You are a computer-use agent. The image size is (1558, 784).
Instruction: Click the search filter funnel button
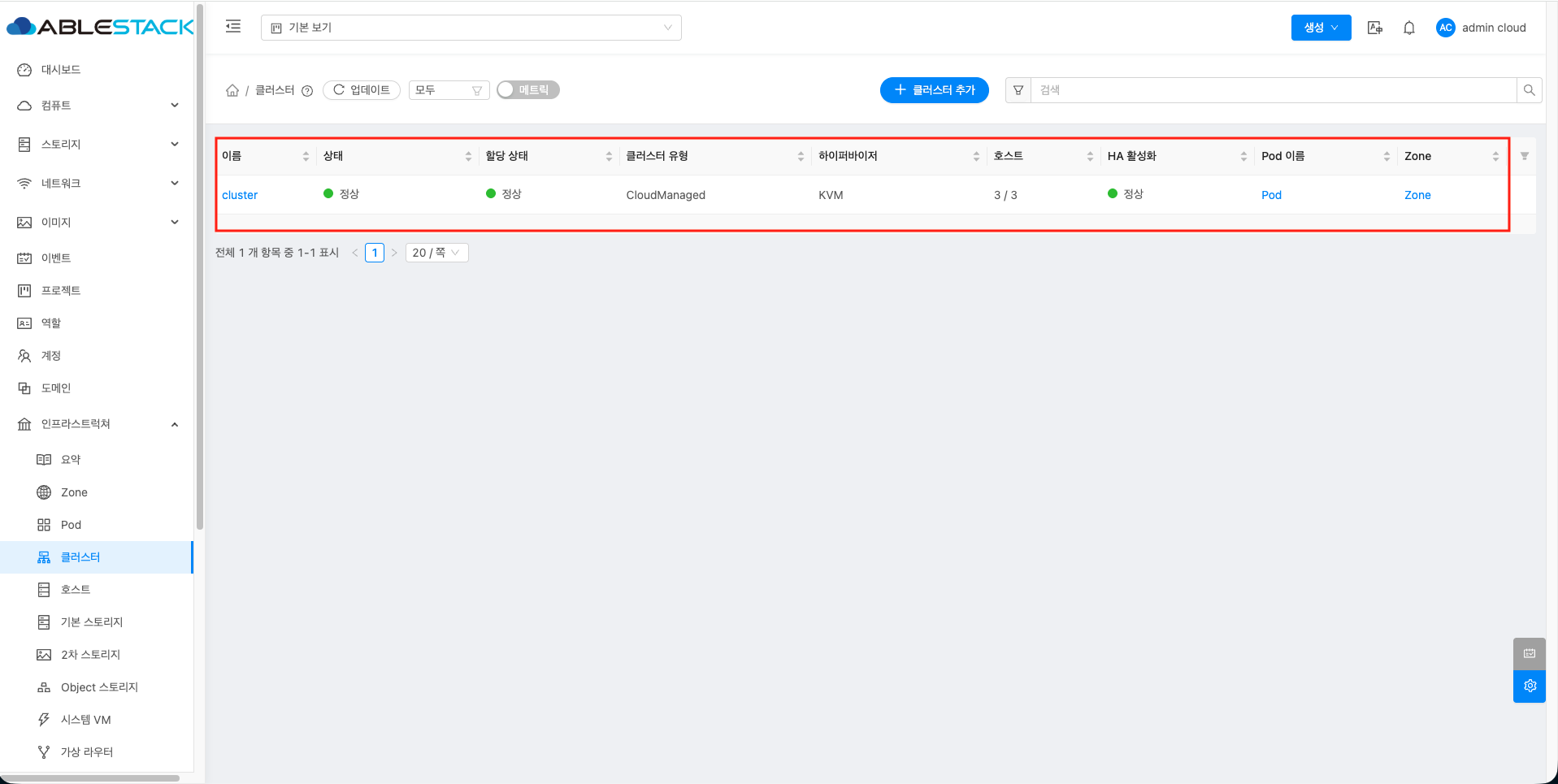1018,90
